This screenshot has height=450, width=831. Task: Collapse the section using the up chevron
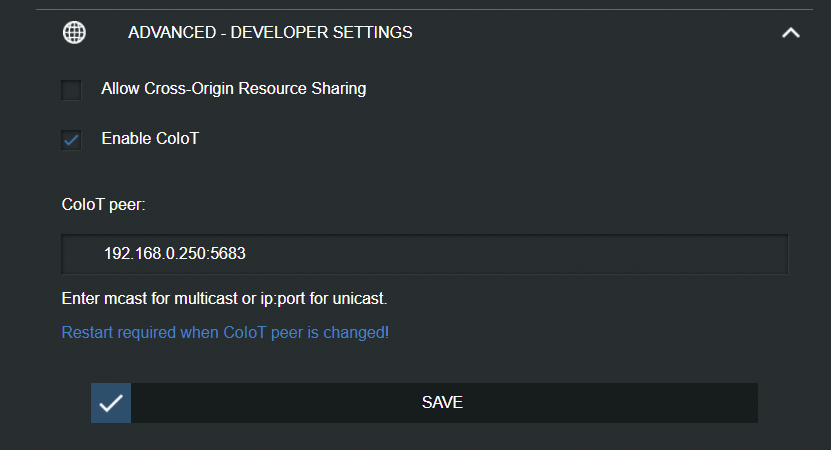[x=790, y=33]
